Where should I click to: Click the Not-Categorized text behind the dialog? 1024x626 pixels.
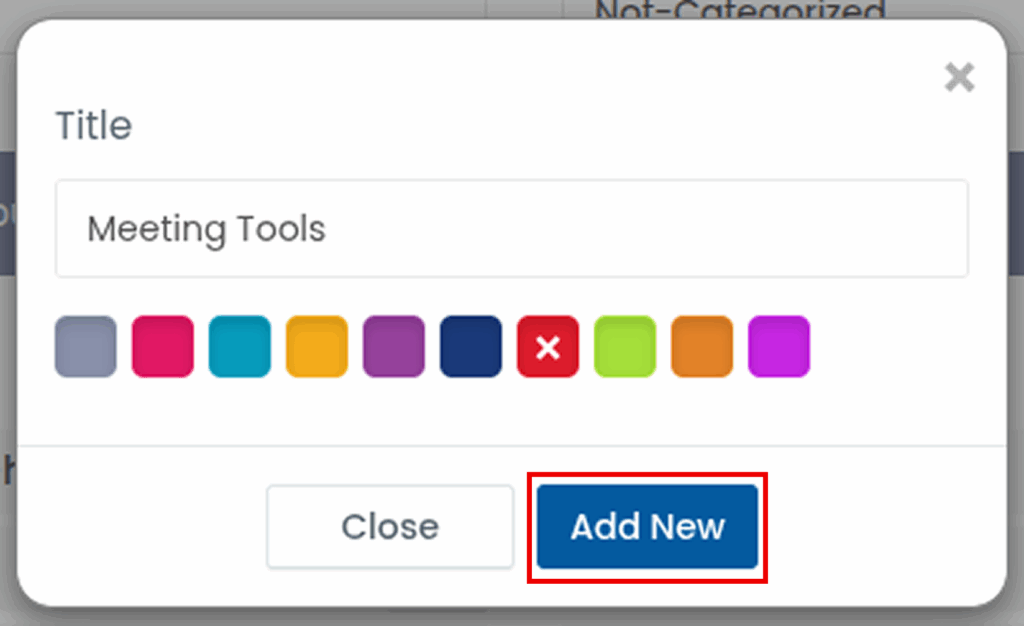point(740,10)
